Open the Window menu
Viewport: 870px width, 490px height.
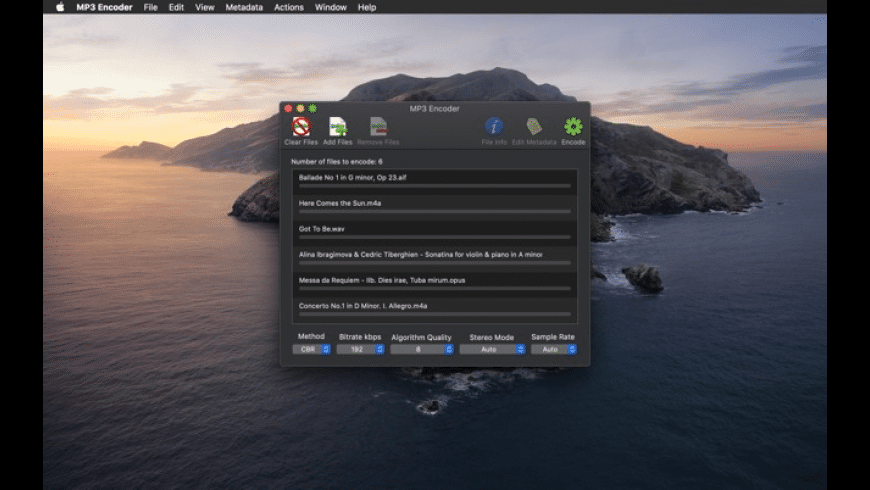click(331, 7)
